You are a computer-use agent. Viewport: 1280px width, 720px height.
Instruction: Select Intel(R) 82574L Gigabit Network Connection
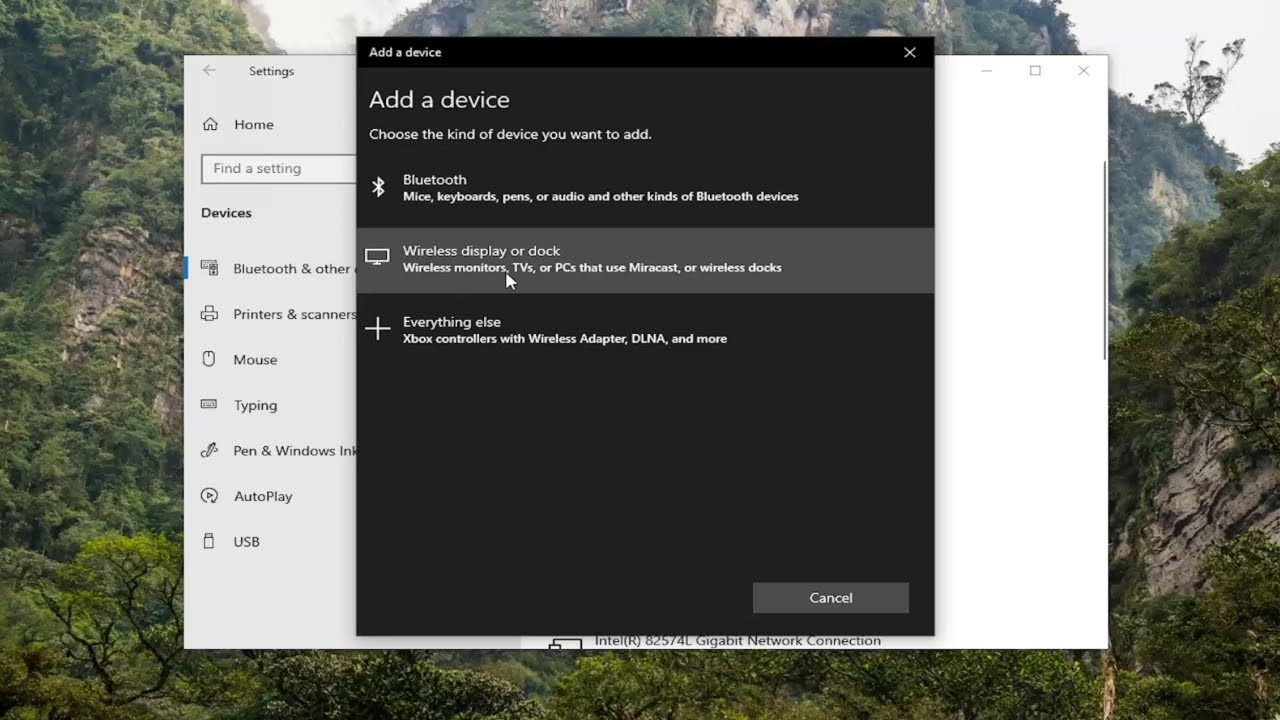click(737, 640)
